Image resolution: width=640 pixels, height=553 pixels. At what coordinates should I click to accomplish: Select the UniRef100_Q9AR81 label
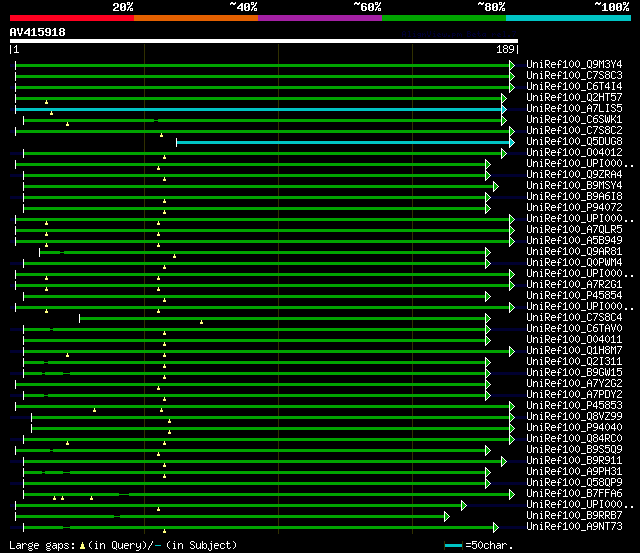click(574, 252)
